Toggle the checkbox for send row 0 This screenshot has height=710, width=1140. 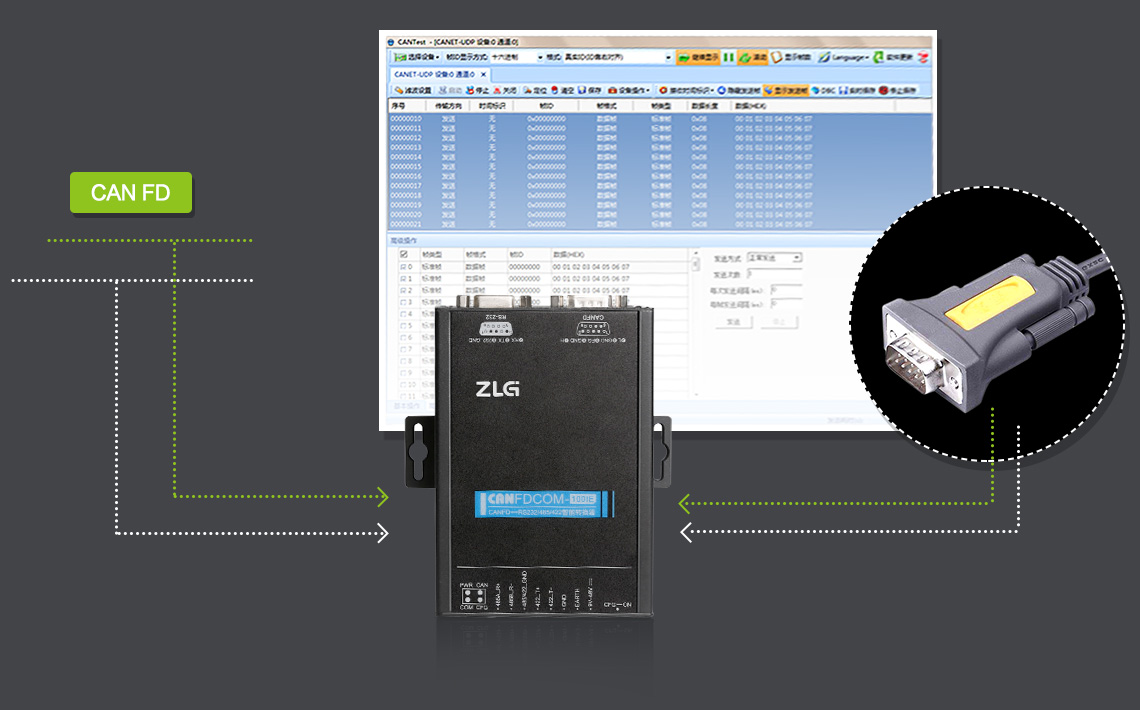[404, 267]
